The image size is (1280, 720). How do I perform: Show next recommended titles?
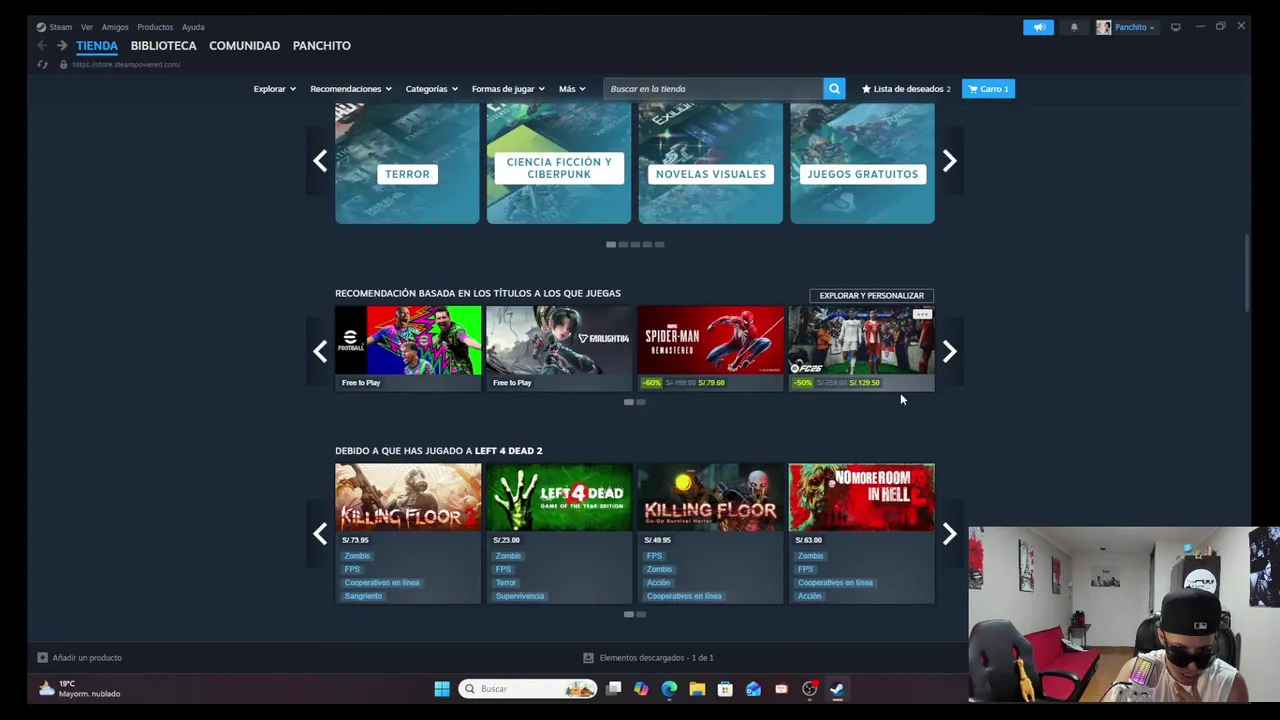949,351
